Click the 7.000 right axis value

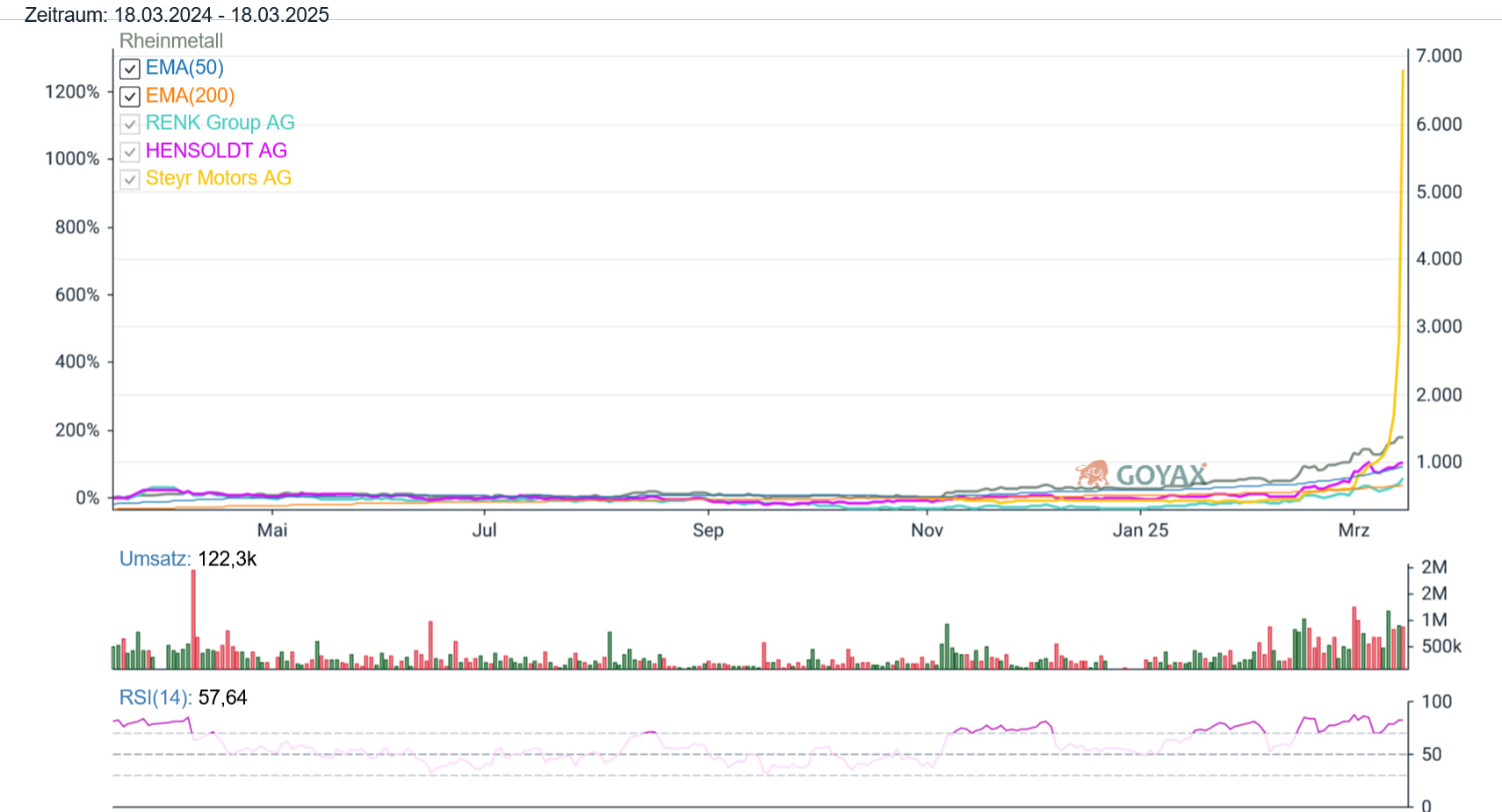pos(1439,56)
